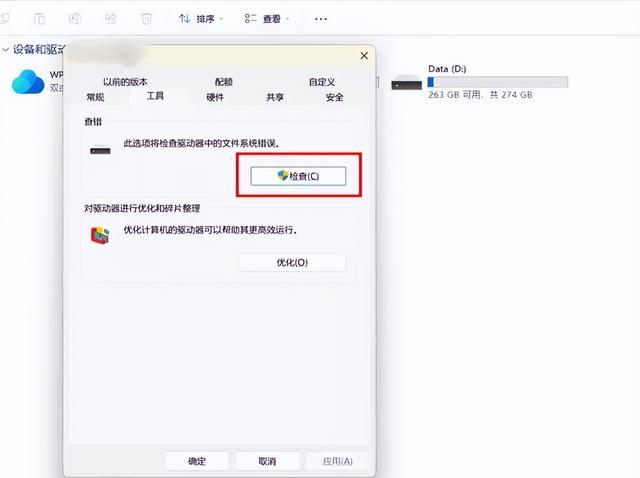The width and height of the screenshot is (640, 478).
Task: Select the 共享 tab
Action: (275, 97)
